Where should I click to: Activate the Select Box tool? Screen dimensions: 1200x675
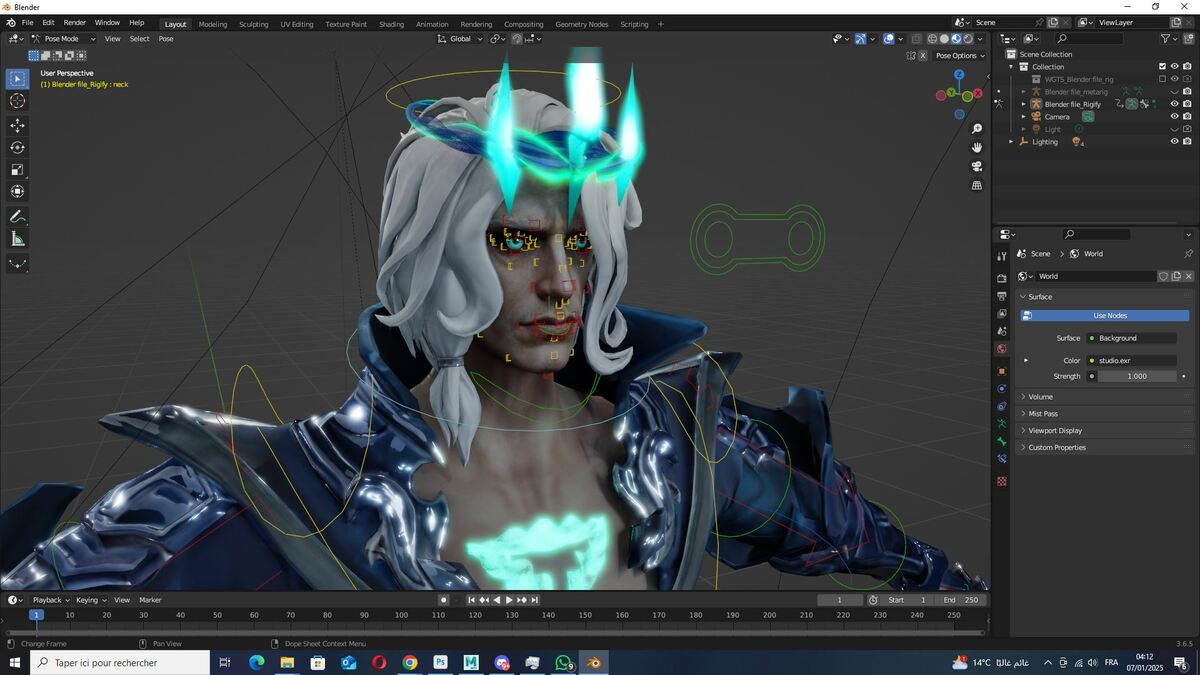17,78
